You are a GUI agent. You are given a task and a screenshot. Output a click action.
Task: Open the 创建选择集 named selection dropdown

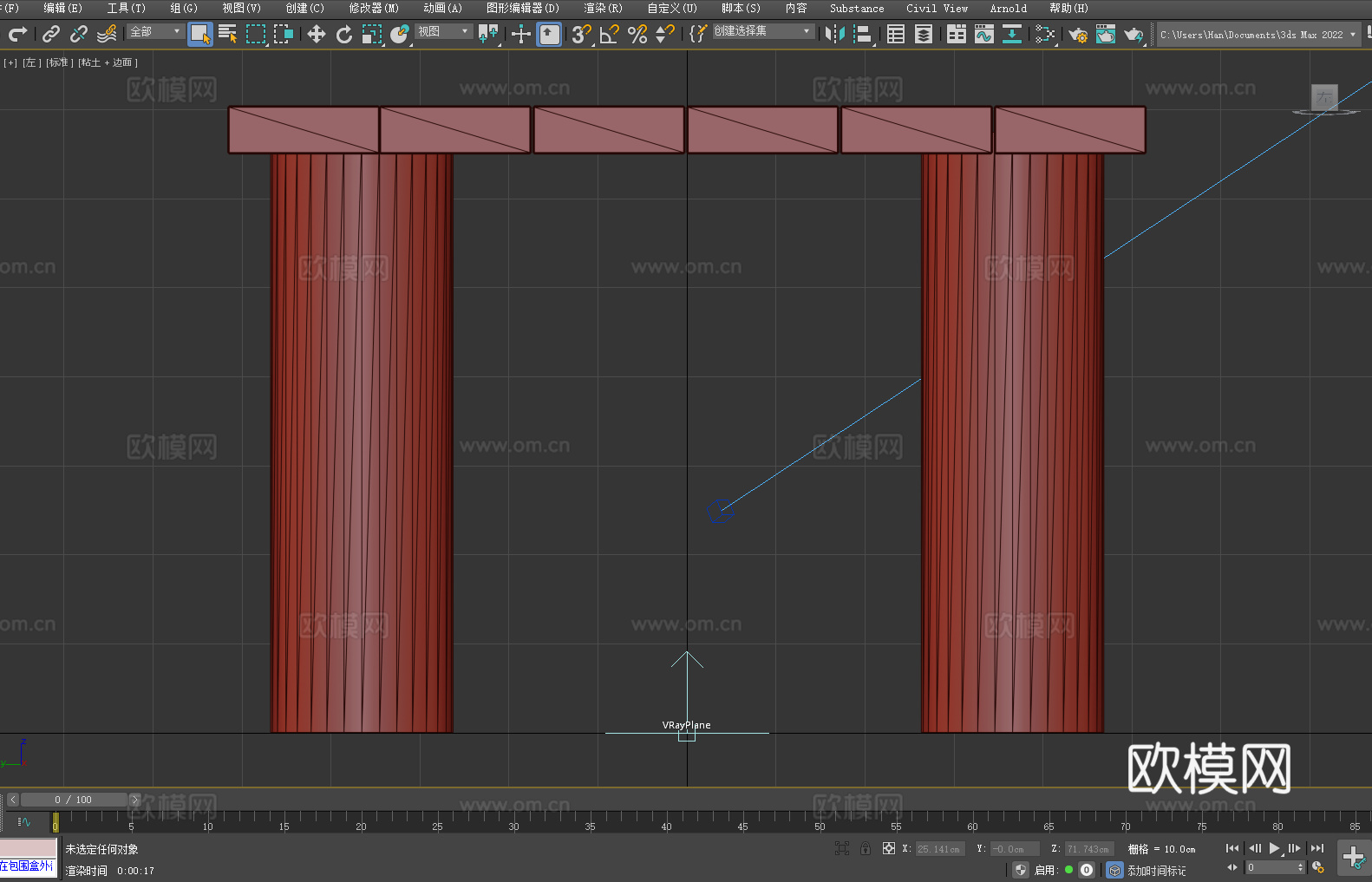click(763, 31)
